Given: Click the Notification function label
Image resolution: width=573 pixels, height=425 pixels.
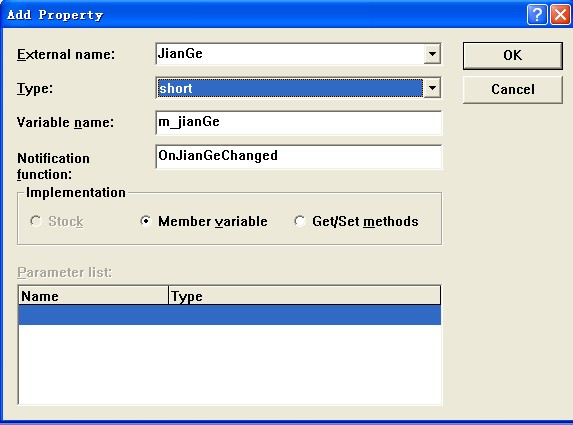Looking at the screenshot, I should pos(53,166).
